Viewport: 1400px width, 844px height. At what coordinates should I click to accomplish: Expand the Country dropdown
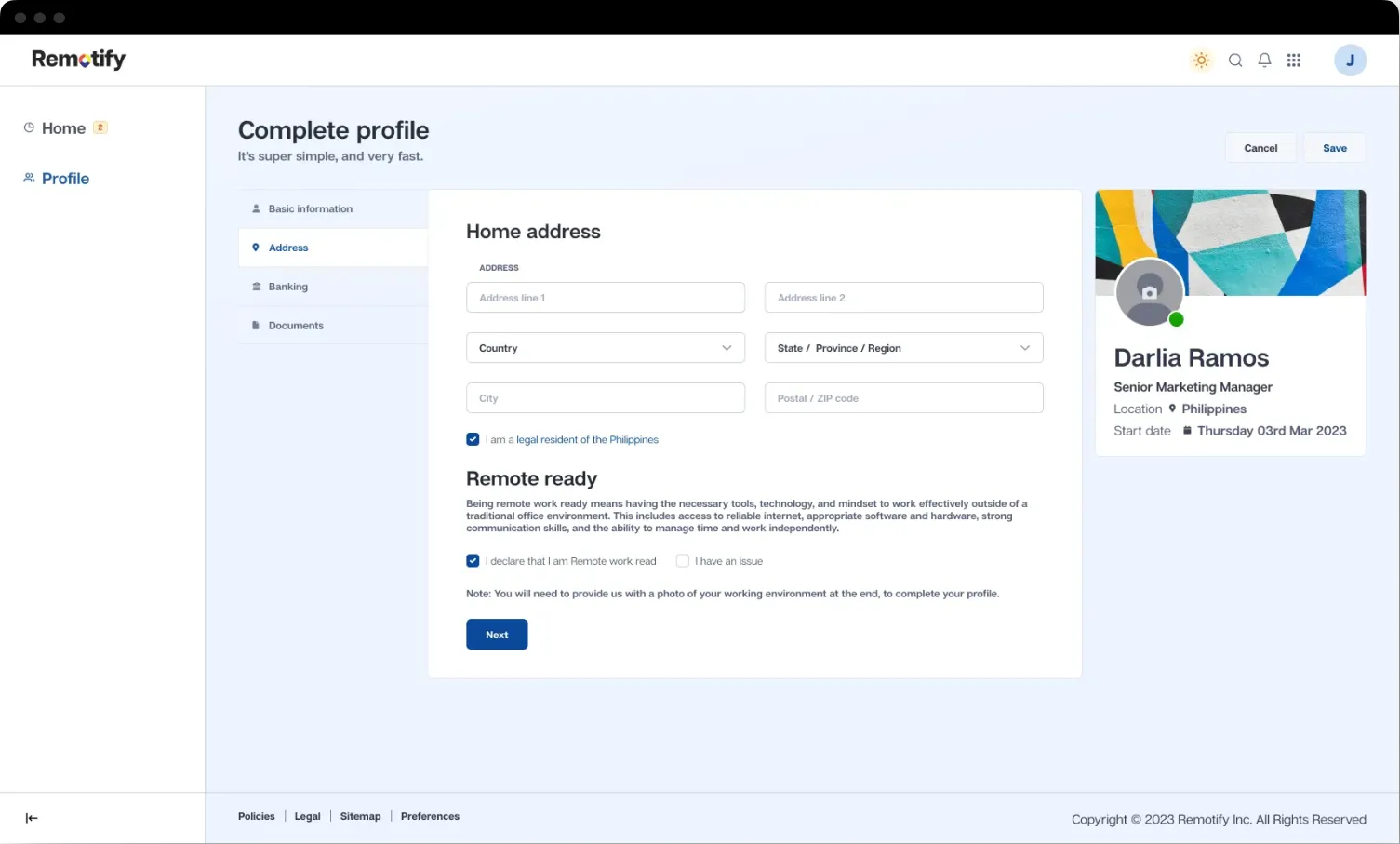click(605, 348)
